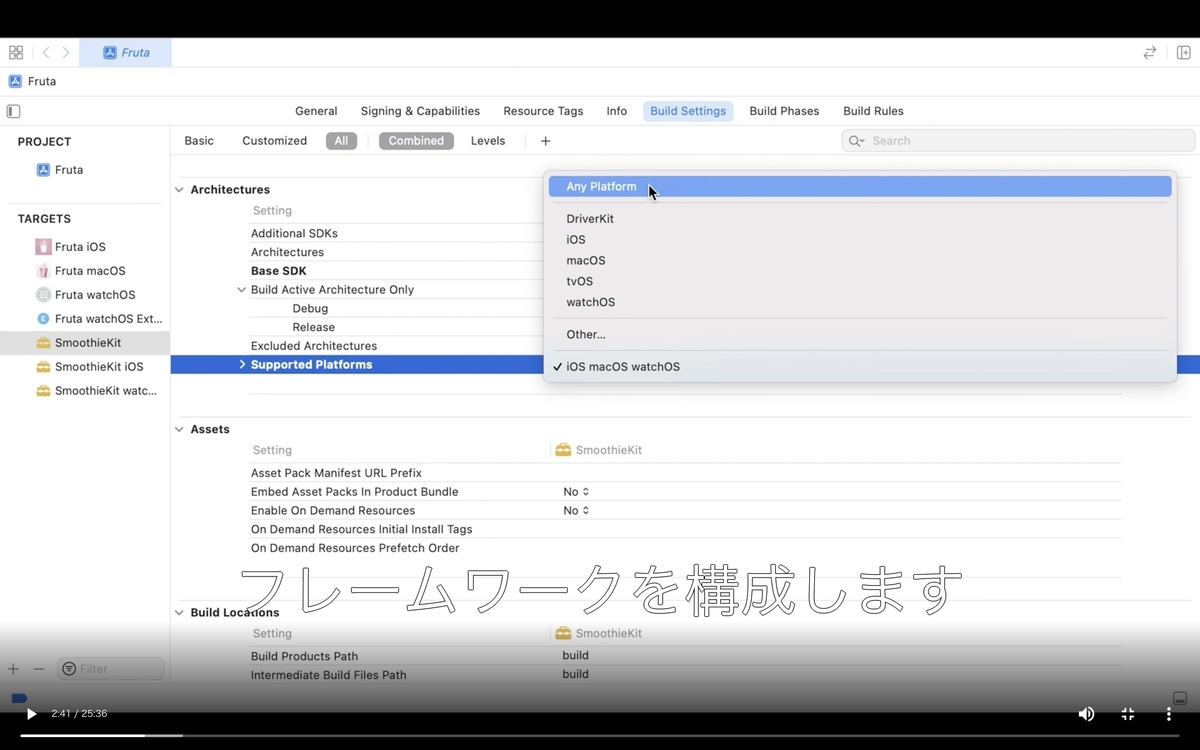Exit fullscreen with the collapse icon
The height and width of the screenshot is (750, 1200).
tap(1127, 714)
